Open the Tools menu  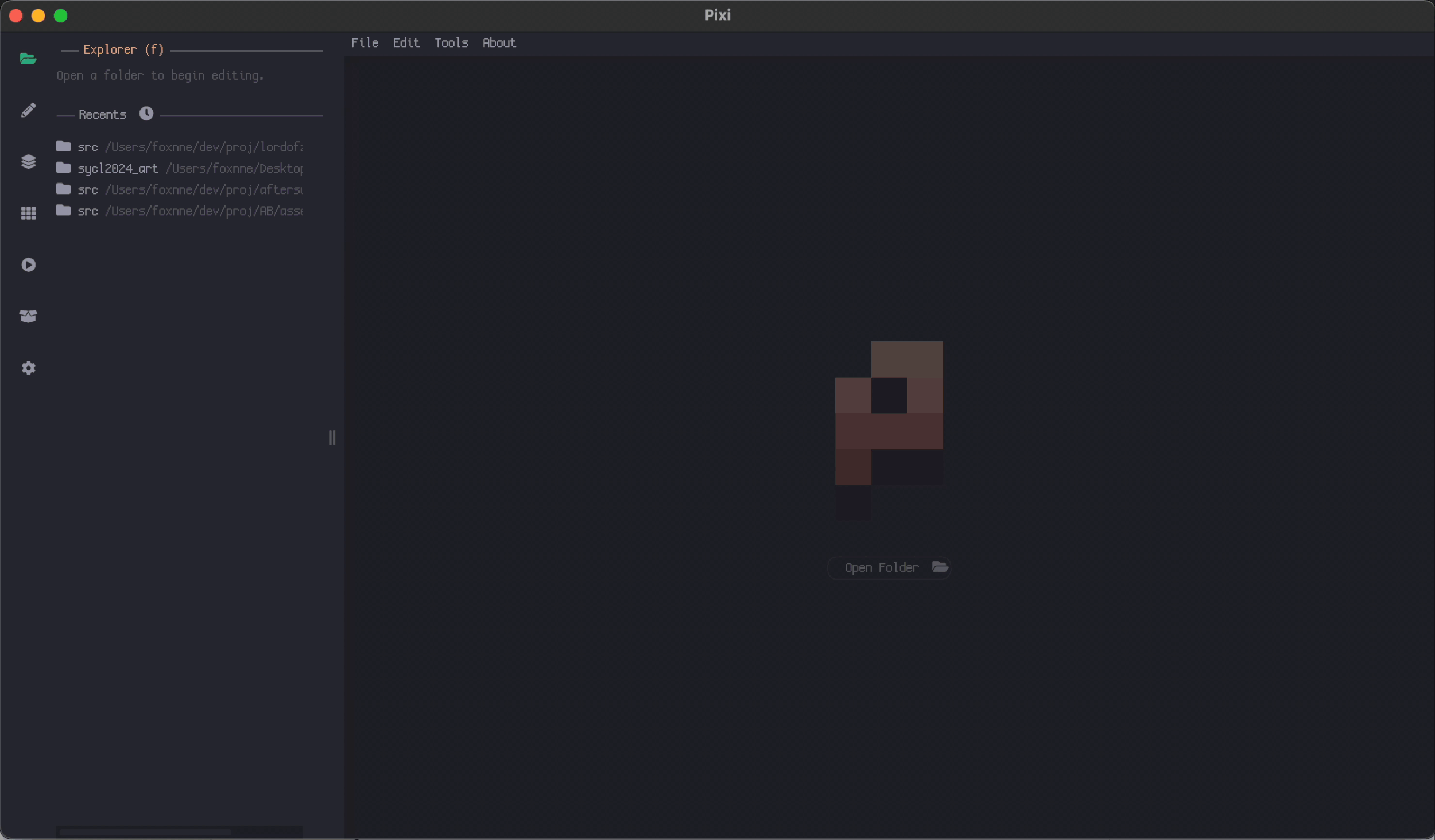(451, 43)
